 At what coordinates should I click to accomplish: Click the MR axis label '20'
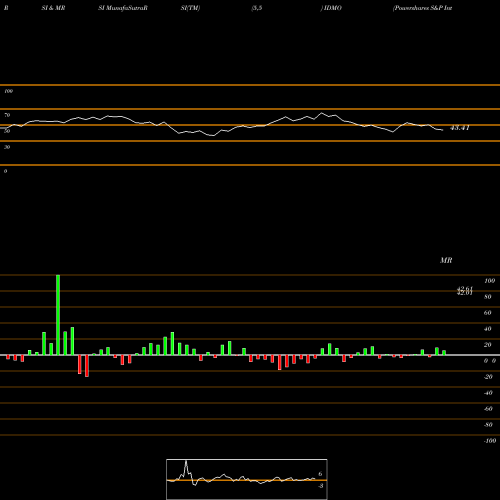(x=488, y=345)
